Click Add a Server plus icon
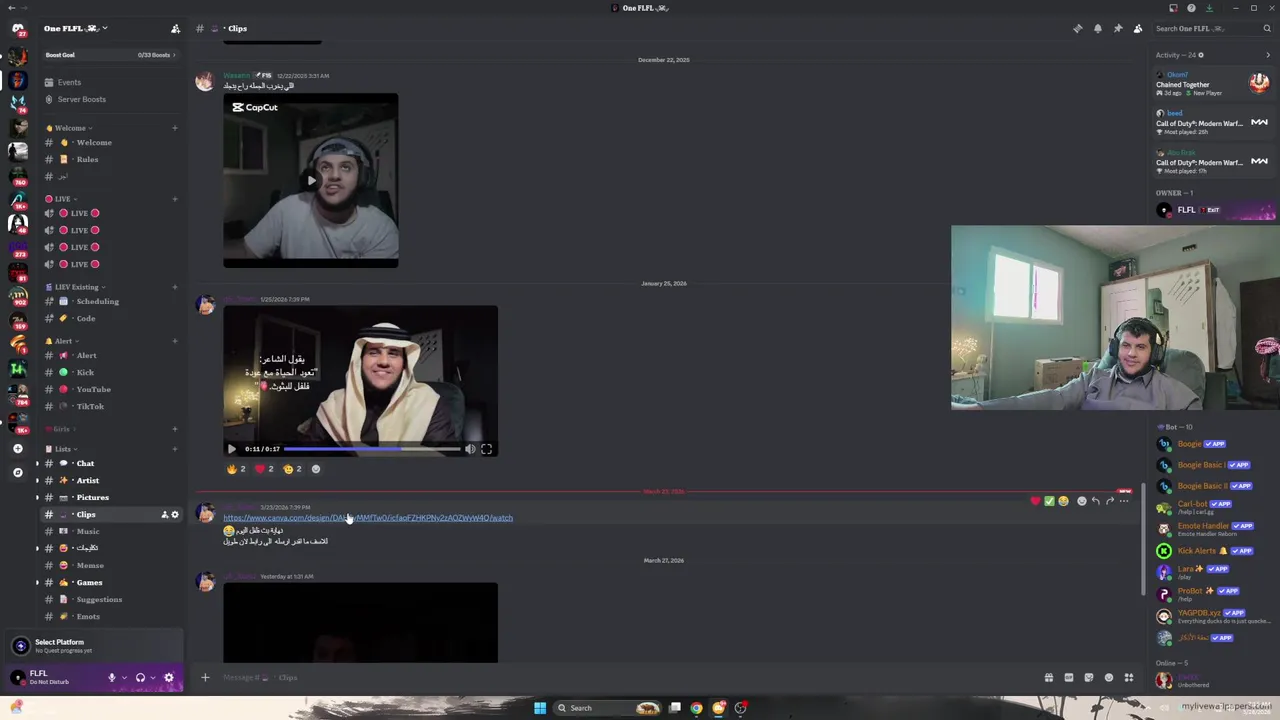1280x720 pixels. pyautogui.click(x=17, y=448)
